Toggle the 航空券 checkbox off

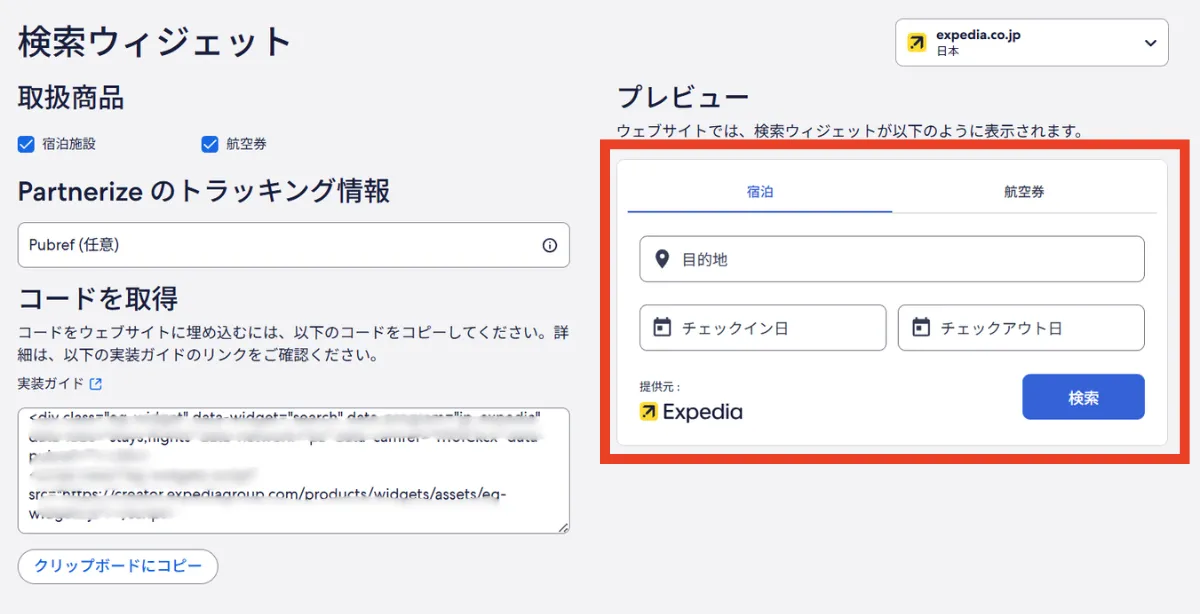[x=208, y=144]
